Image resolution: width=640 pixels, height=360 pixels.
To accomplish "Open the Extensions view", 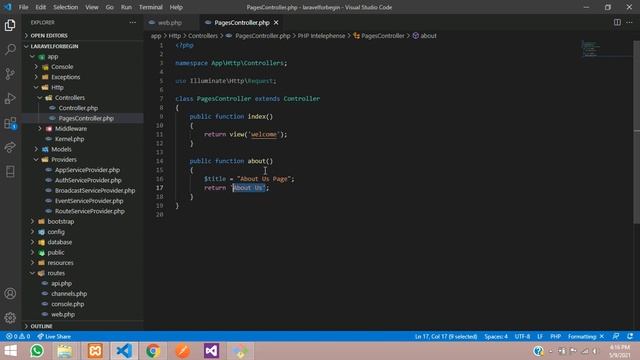I will pos(10,123).
